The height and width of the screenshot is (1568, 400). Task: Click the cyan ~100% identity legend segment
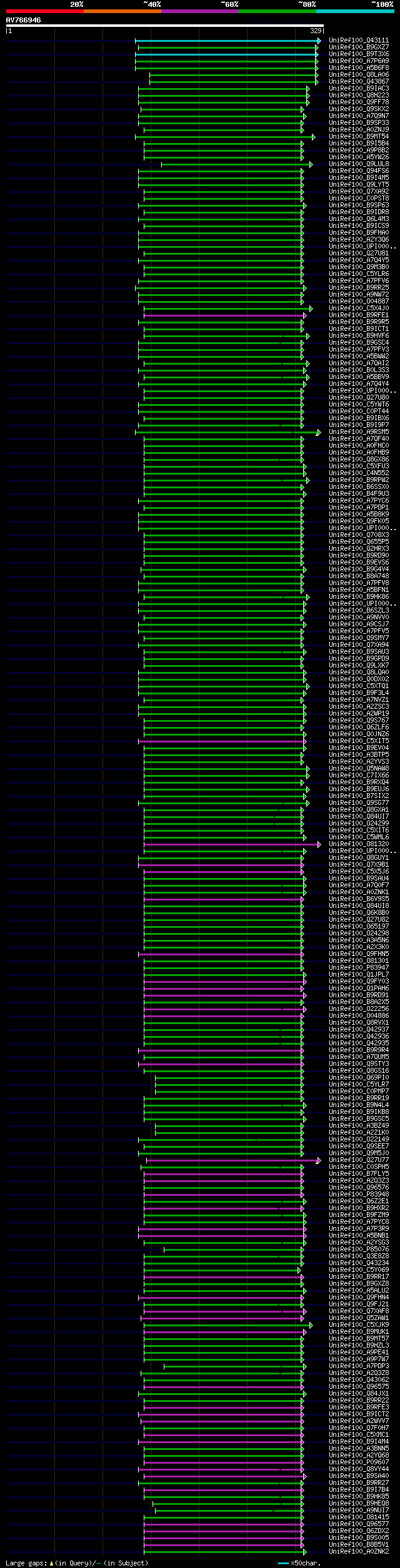click(x=354, y=11)
